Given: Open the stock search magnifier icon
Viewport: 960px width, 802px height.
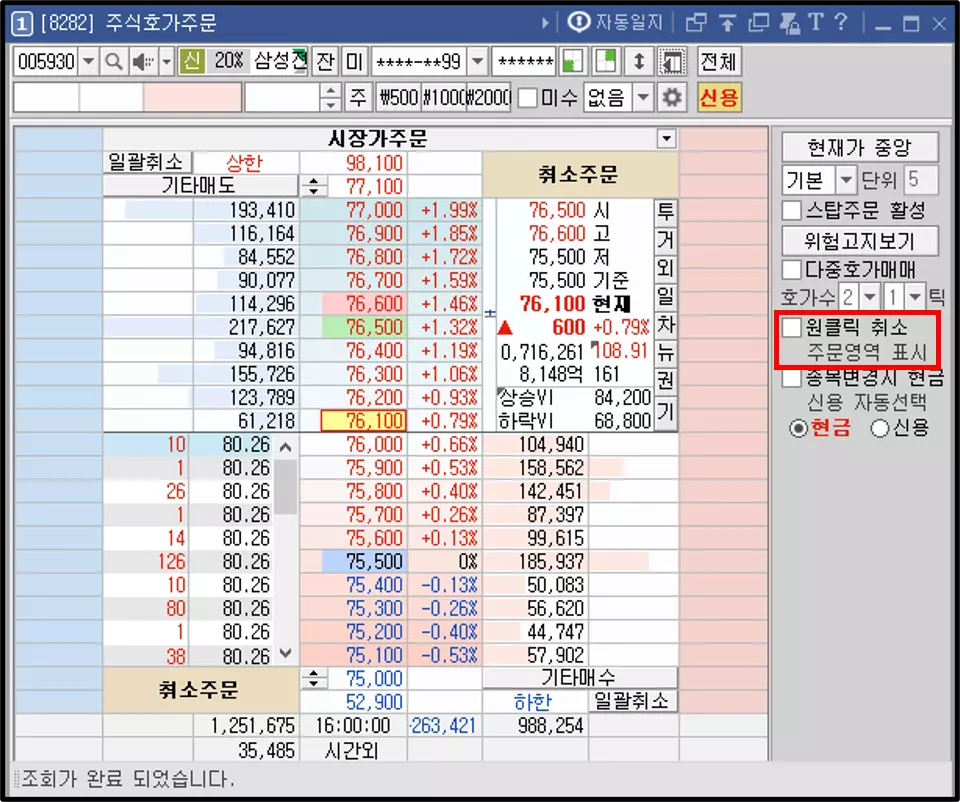Looking at the screenshot, I should 113,61.
